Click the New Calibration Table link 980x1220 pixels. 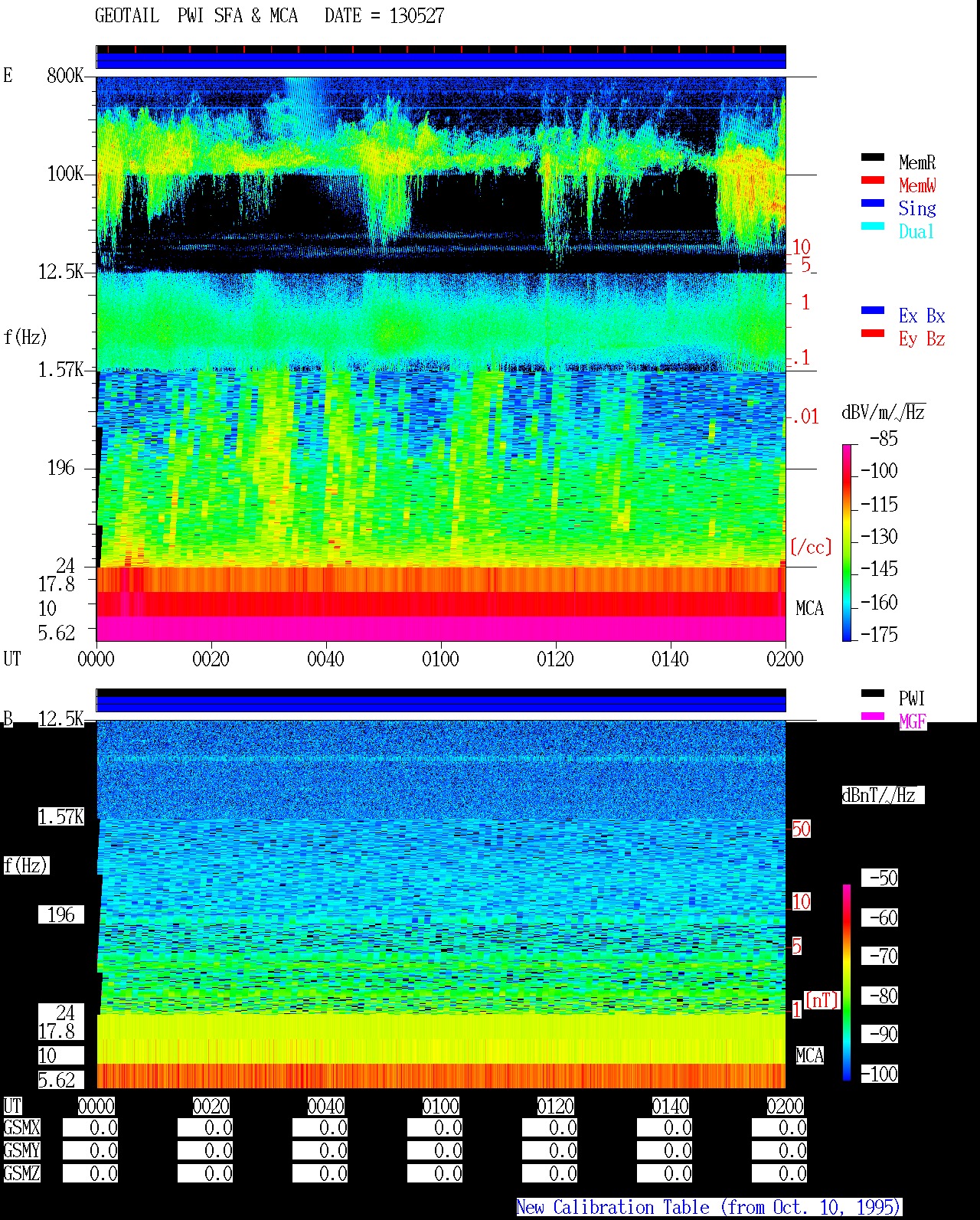coord(709,1208)
